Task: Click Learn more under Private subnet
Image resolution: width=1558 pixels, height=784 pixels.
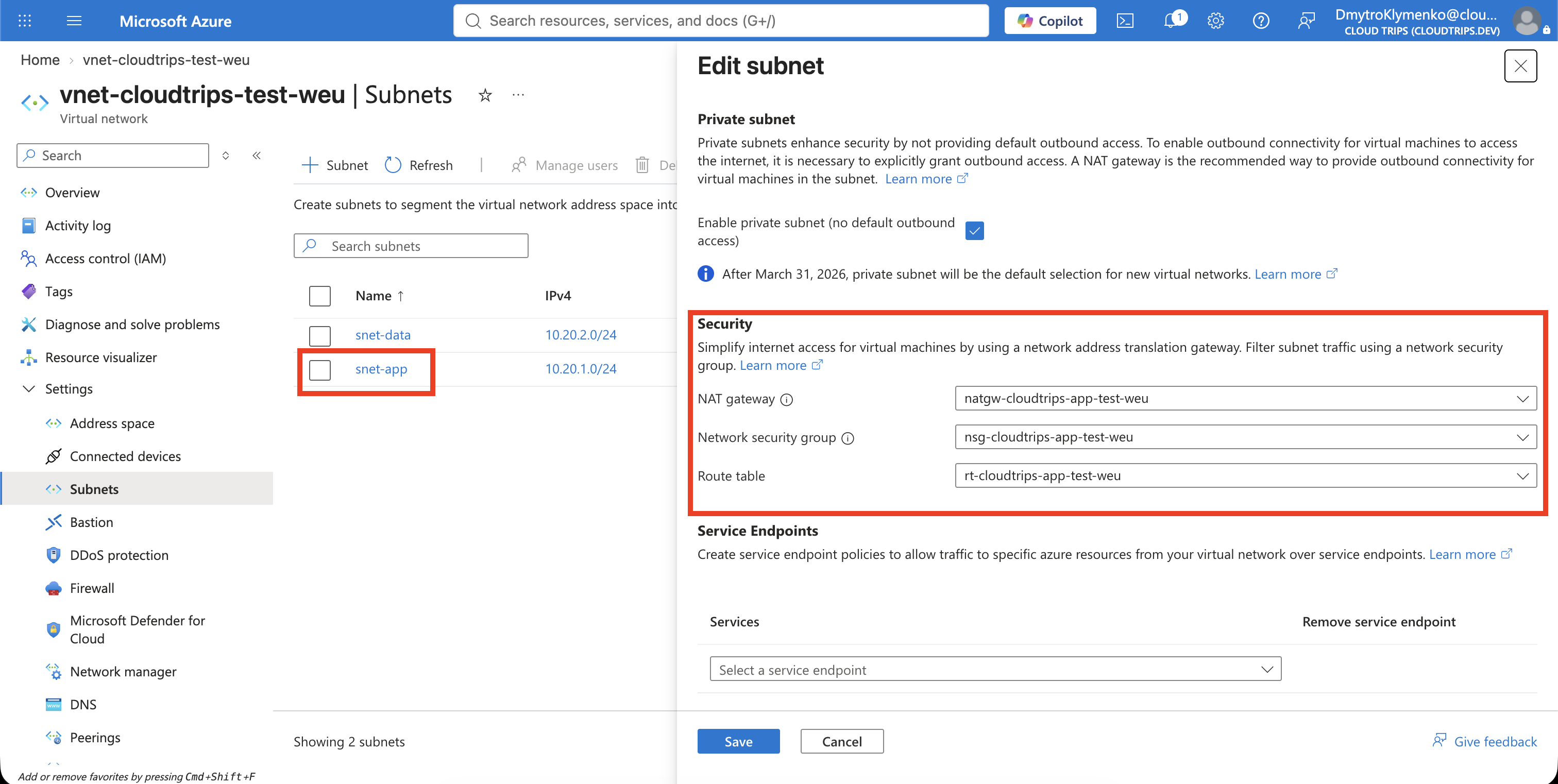Action: 926,179
